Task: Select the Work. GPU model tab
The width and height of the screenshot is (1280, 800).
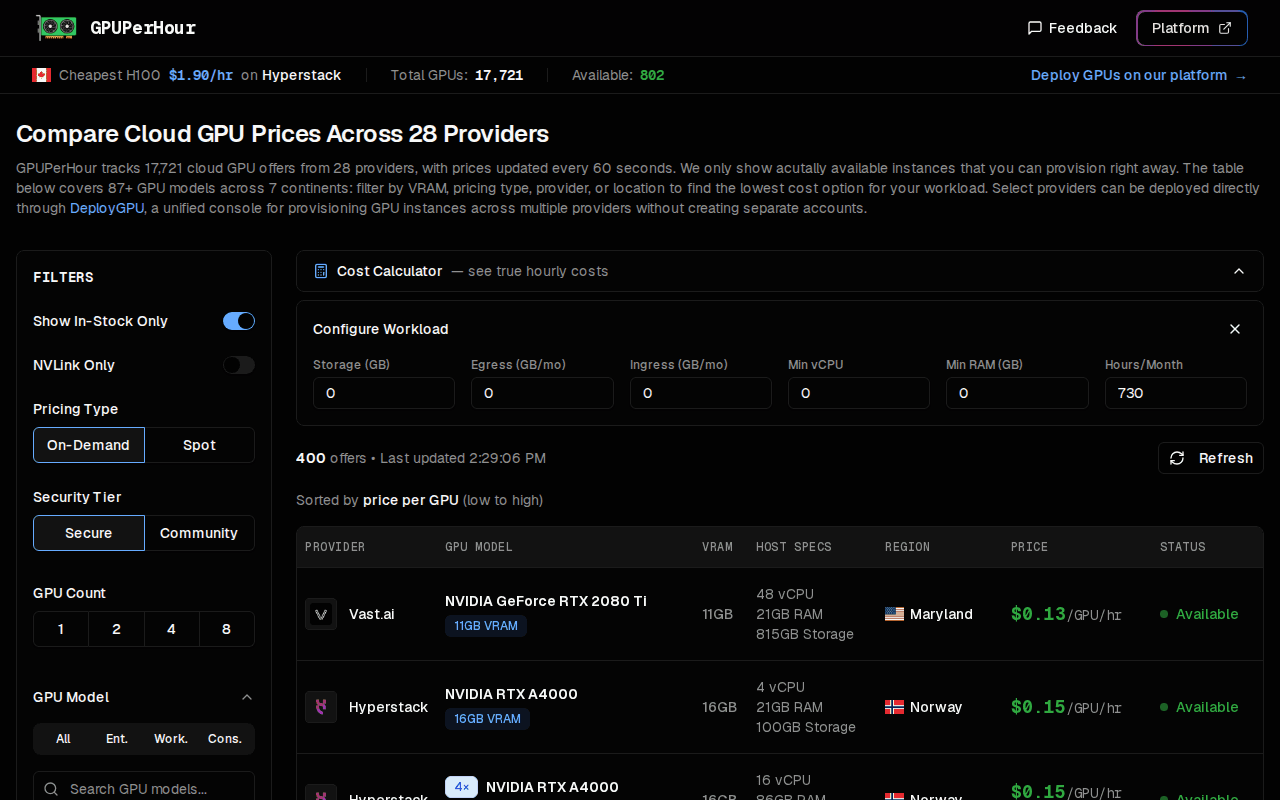Action: (x=171, y=739)
